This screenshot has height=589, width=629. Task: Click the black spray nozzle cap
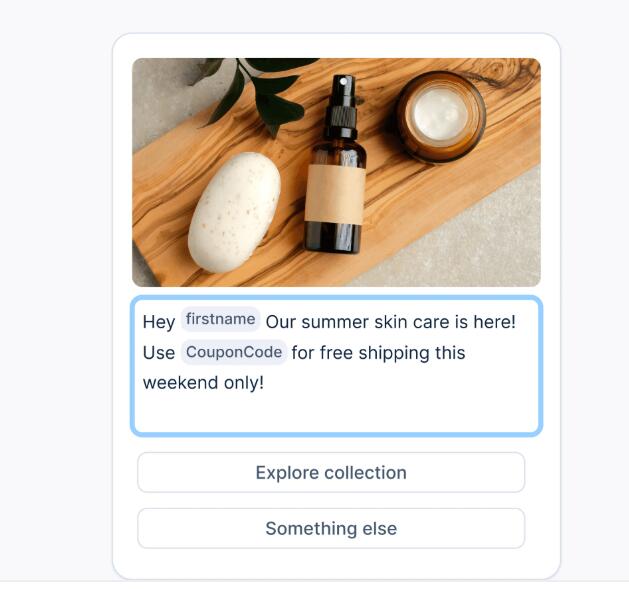pyautogui.click(x=341, y=107)
